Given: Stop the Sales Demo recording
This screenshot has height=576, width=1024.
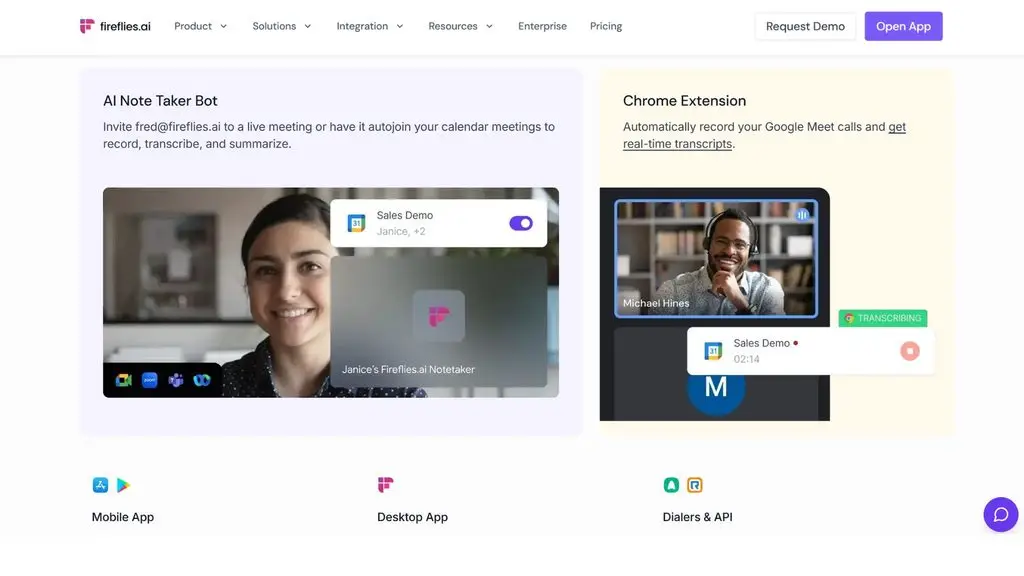Looking at the screenshot, I should coord(910,351).
